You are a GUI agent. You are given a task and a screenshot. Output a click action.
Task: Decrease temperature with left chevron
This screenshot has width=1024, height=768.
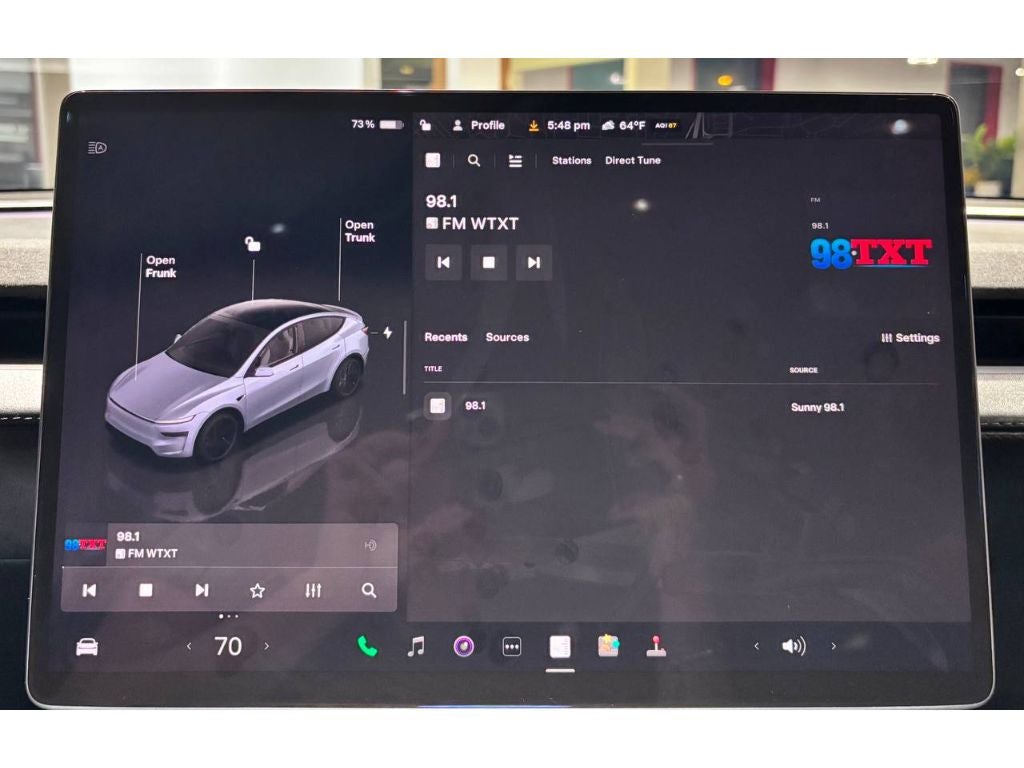click(189, 647)
